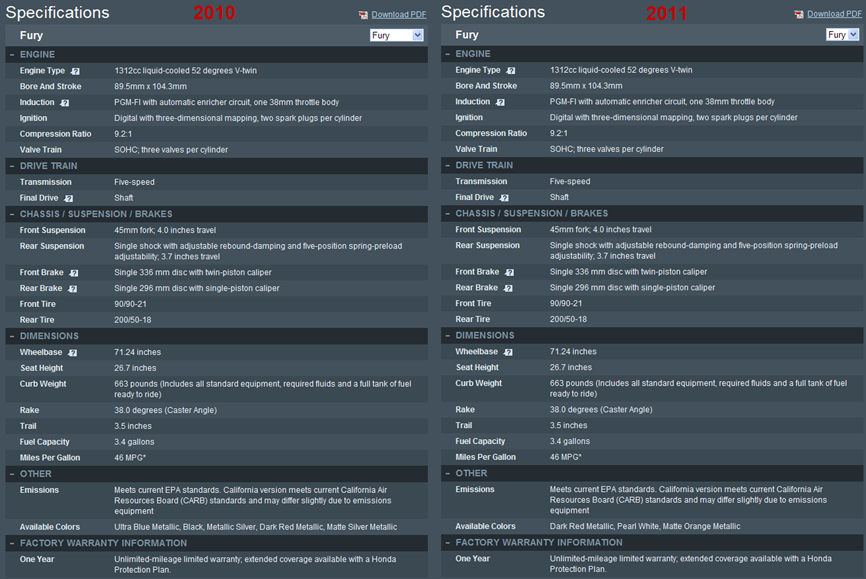Collapse the DRIVE TRAIN section in 2011 panel
The image size is (866, 579).
[448, 166]
